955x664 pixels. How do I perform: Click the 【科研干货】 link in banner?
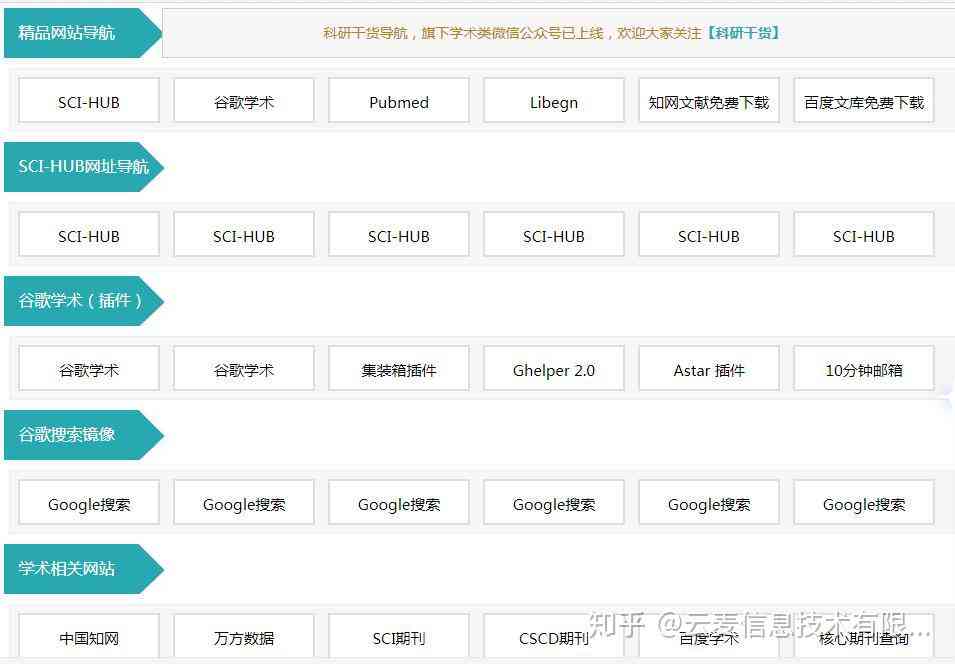(x=742, y=33)
